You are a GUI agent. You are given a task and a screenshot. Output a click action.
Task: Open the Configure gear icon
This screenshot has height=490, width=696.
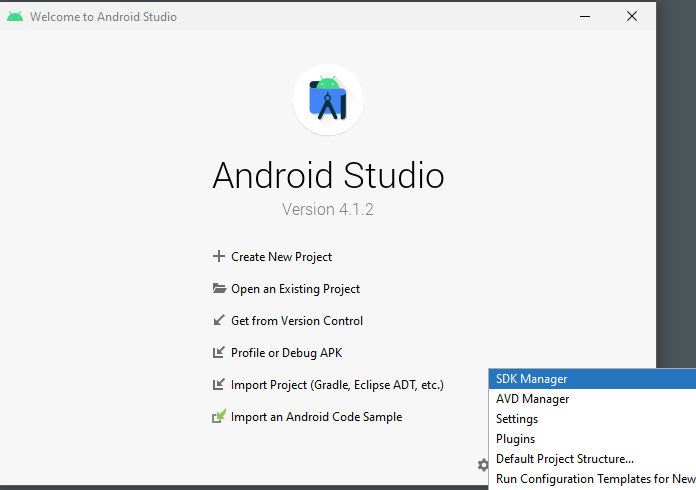point(483,465)
